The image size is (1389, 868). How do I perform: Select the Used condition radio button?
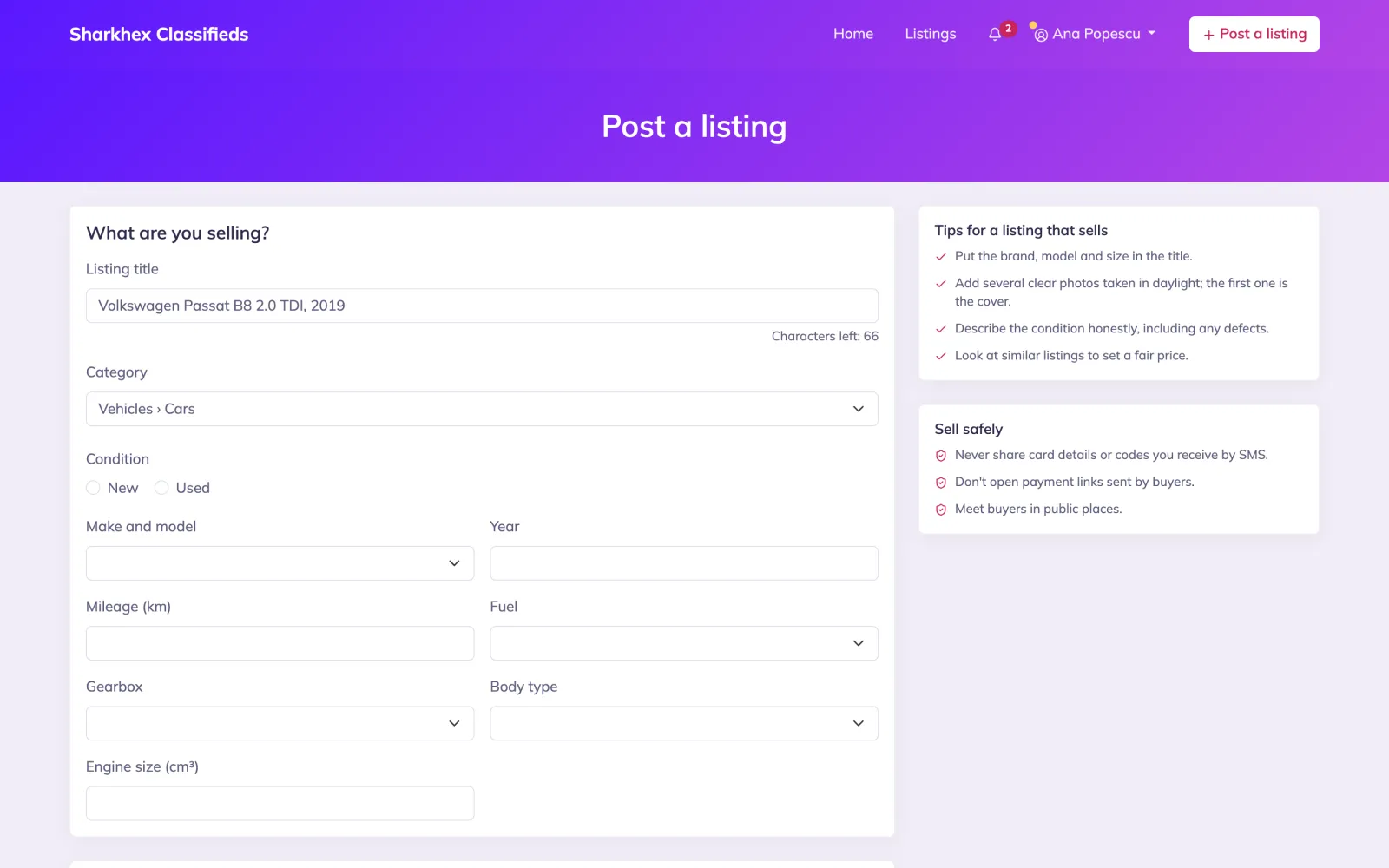tap(161, 488)
